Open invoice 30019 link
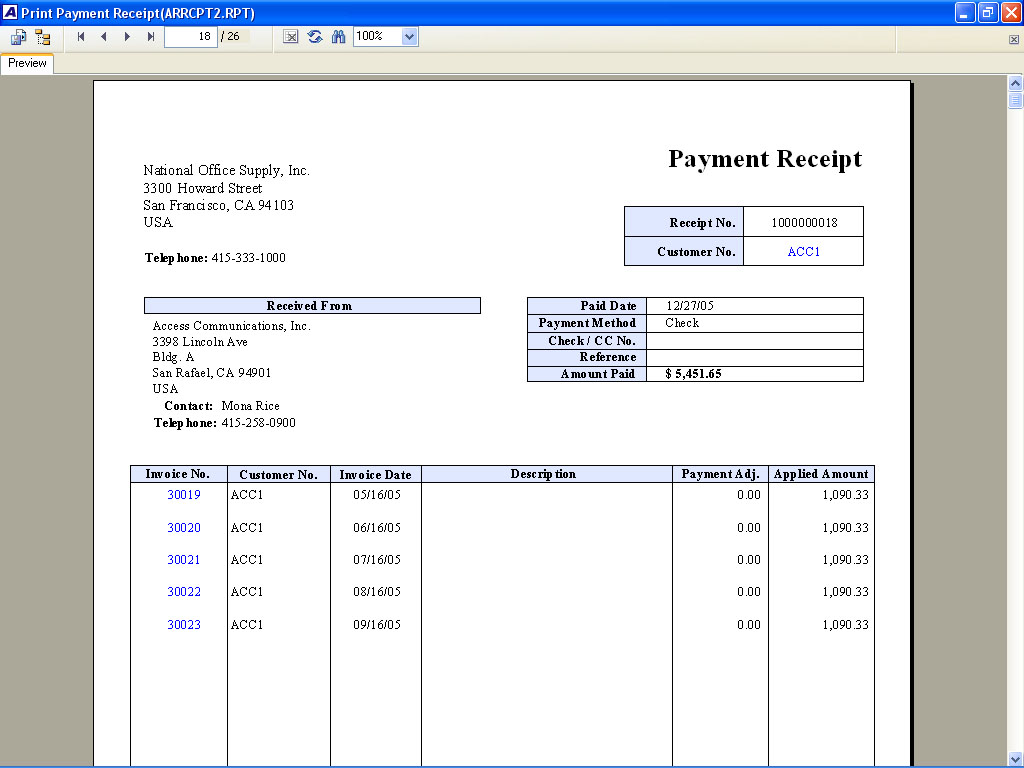 (x=183, y=495)
